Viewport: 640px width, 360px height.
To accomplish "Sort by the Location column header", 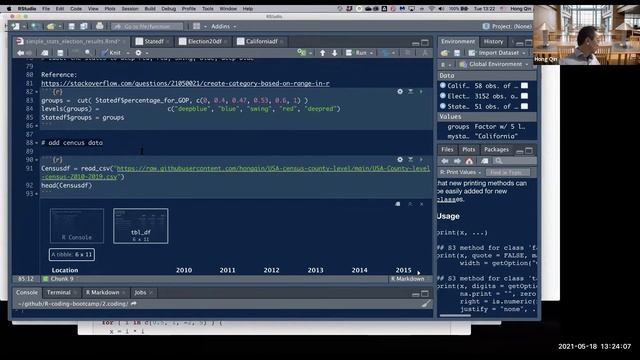I will (x=65, y=270).
